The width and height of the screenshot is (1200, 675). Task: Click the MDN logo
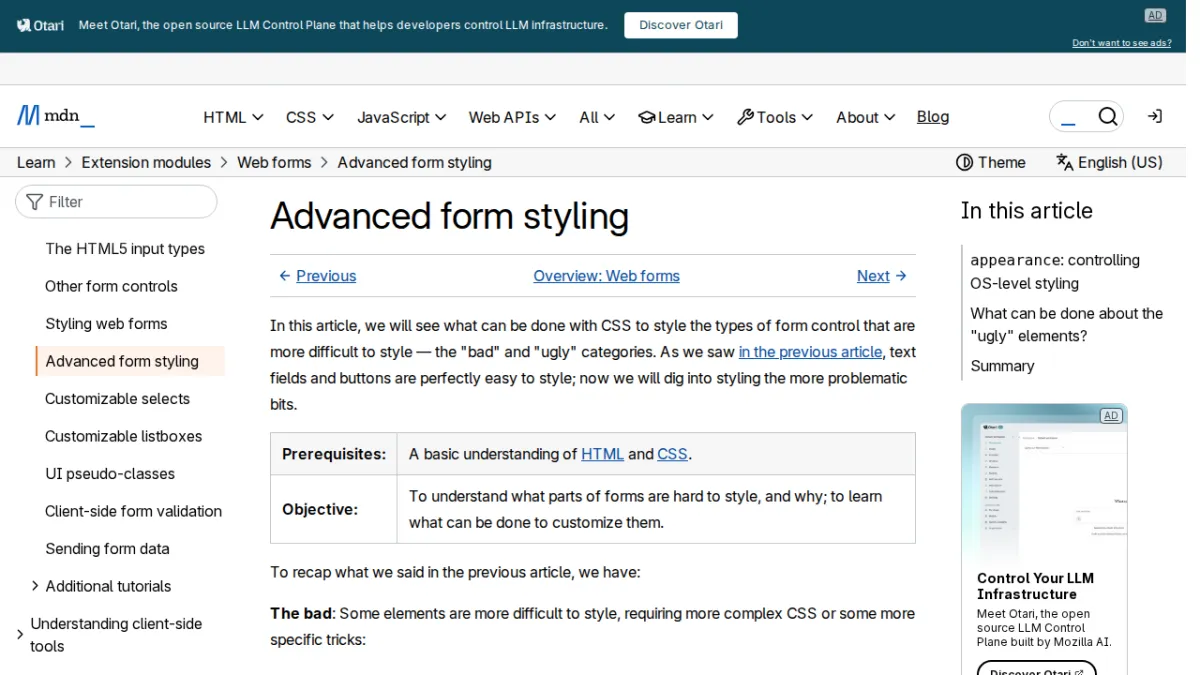(x=56, y=116)
